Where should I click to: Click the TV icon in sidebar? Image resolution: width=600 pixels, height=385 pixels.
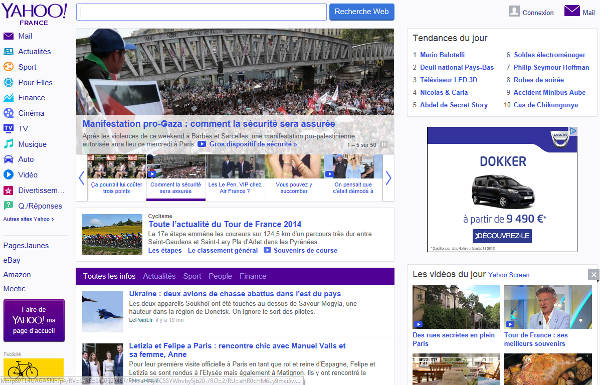pos(8,129)
